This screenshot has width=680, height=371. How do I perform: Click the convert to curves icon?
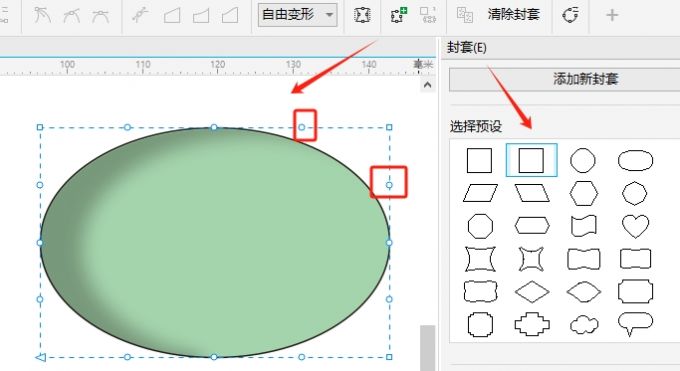570,16
